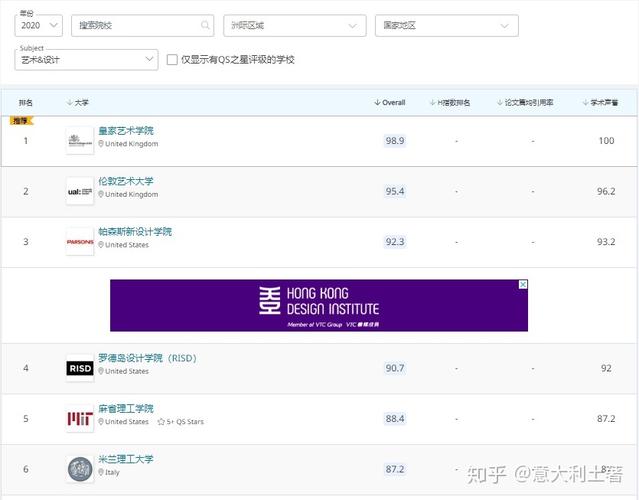Screen dimensions: 639x500
Task: Open the Subject 艺术&设计 dropdown
Action: [x=86, y=59]
